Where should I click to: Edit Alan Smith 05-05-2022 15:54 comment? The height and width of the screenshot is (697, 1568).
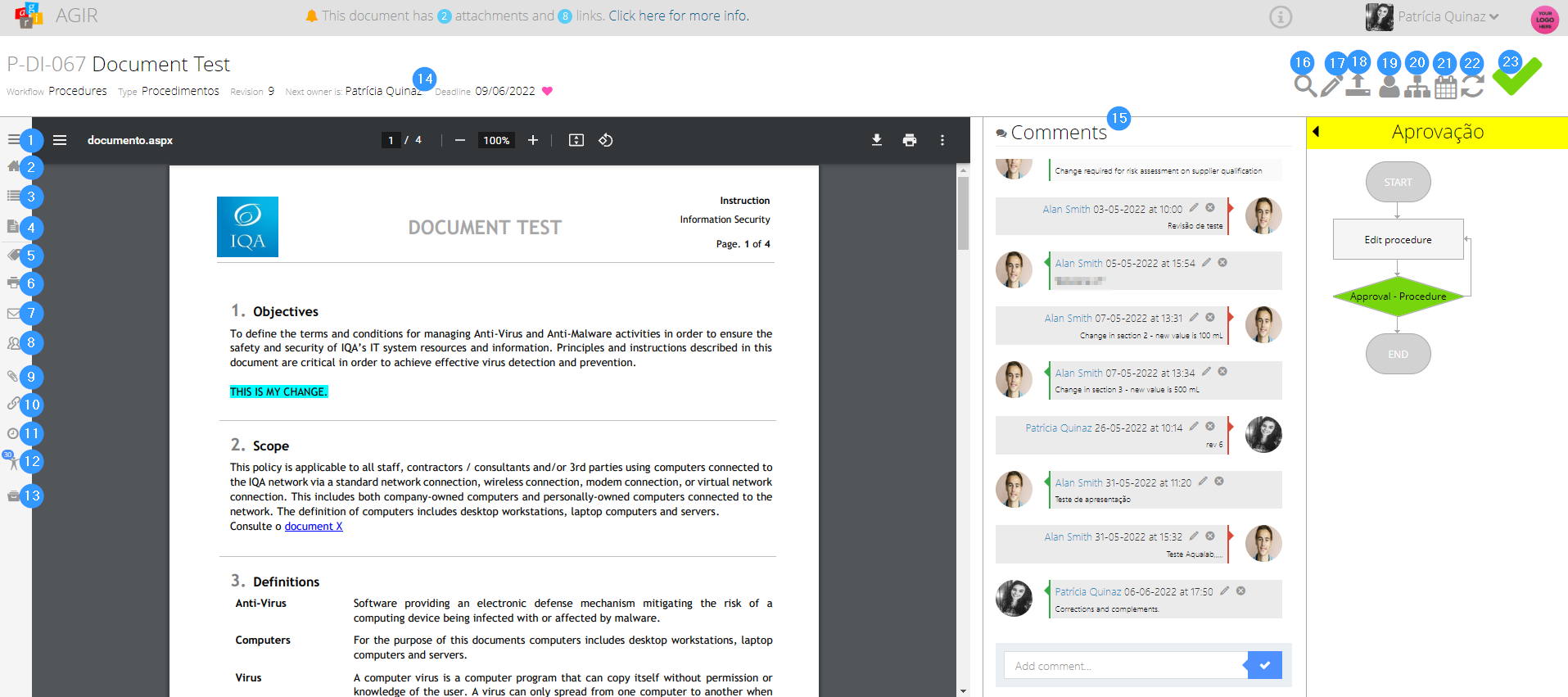tap(1206, 263)
